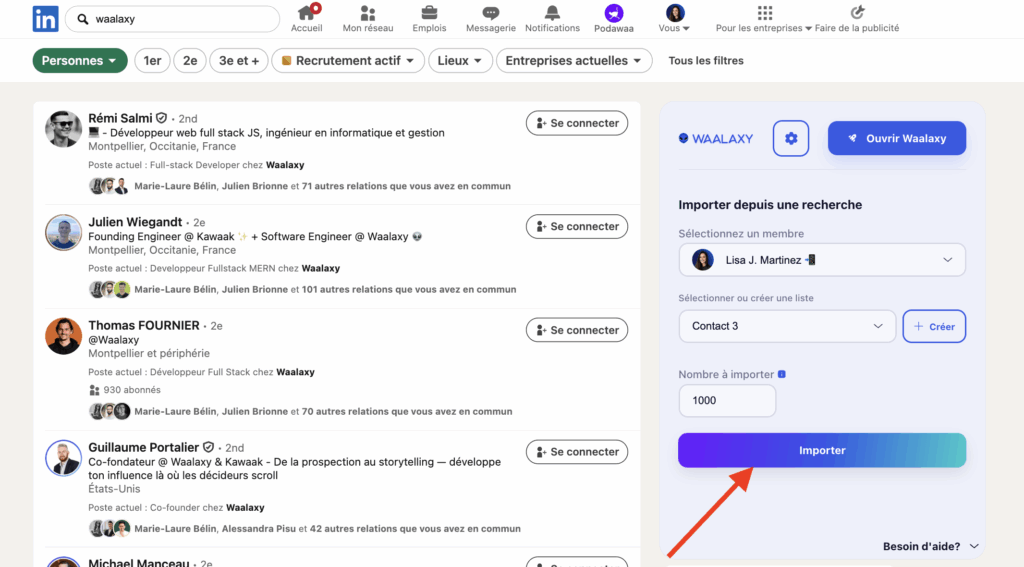Toggle the 1er connection filter
Screen dimensions: 1024x567
click(x=152, y=61)
